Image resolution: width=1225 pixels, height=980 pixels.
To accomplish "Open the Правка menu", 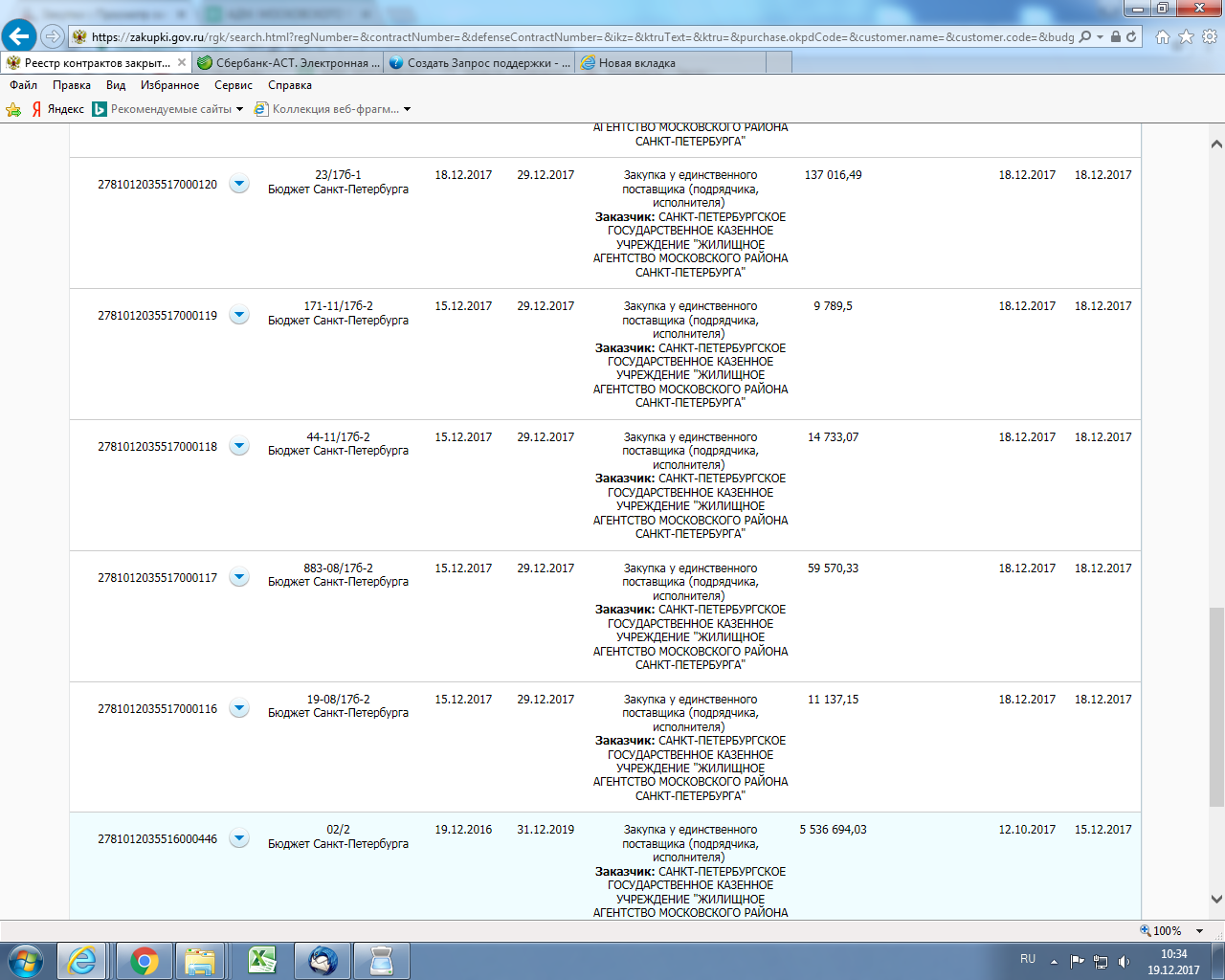I will click(72, 85).
